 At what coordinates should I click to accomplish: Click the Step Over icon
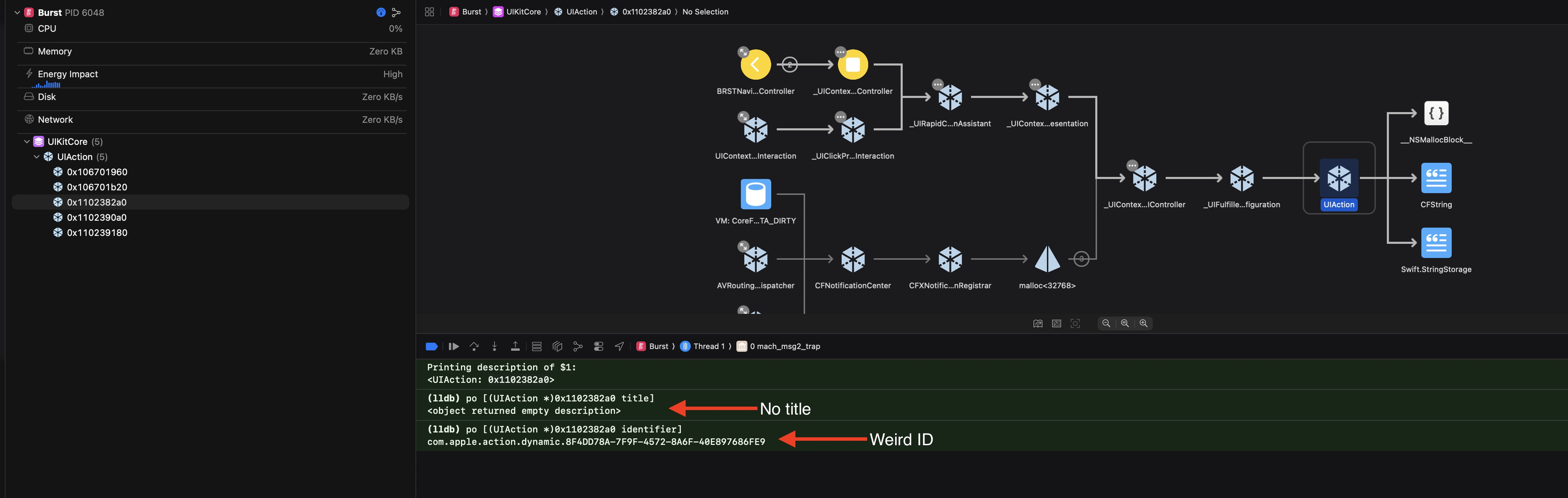pos(474,347)
